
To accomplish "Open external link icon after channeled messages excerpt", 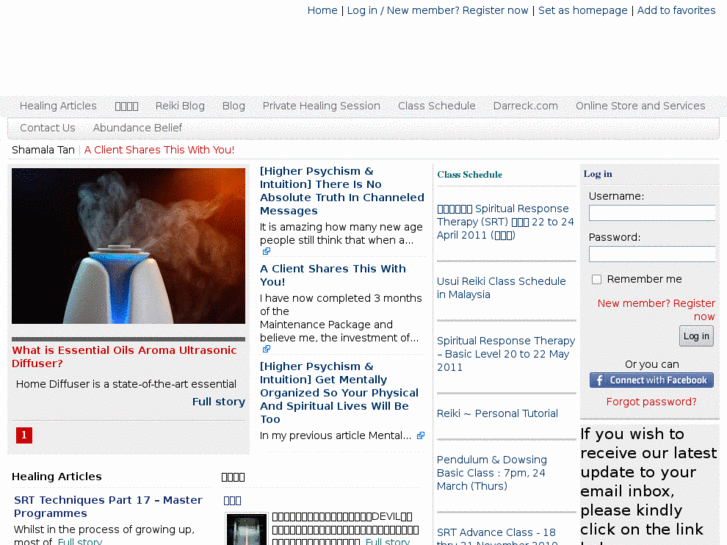I will tap(266, 251).
